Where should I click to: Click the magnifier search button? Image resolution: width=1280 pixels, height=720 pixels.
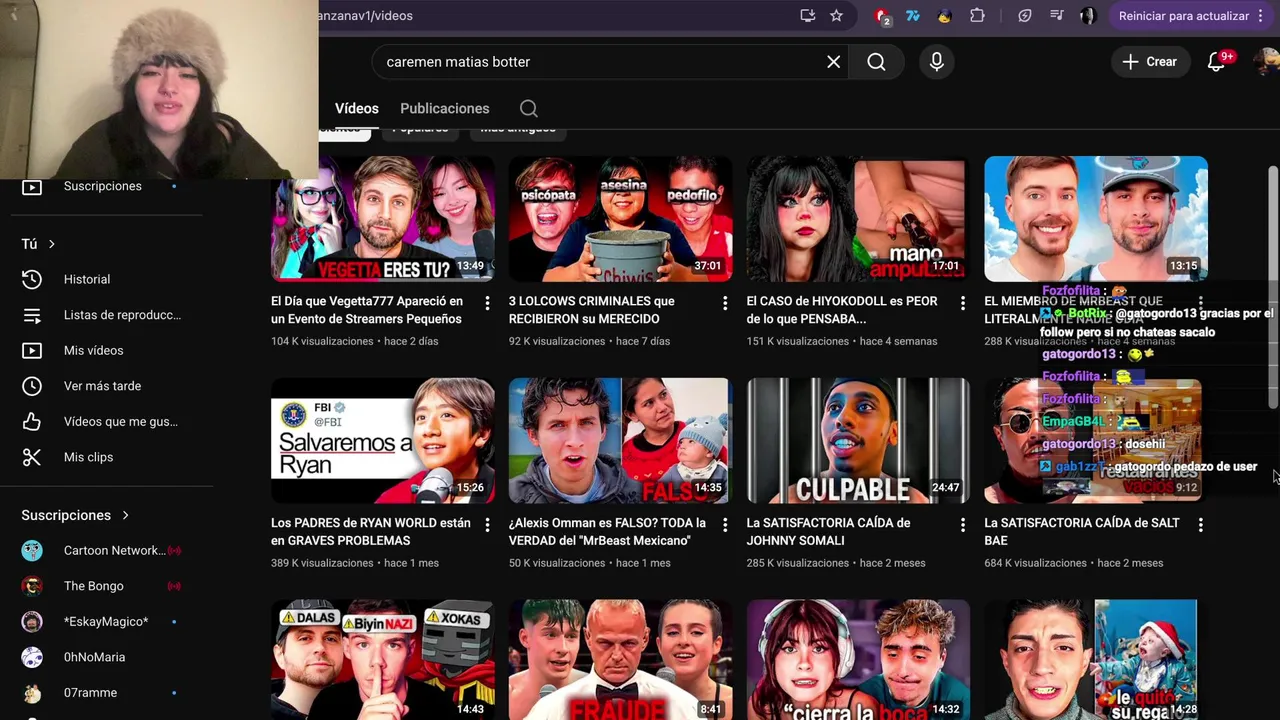pyautogui.click(x=876, y=62)
